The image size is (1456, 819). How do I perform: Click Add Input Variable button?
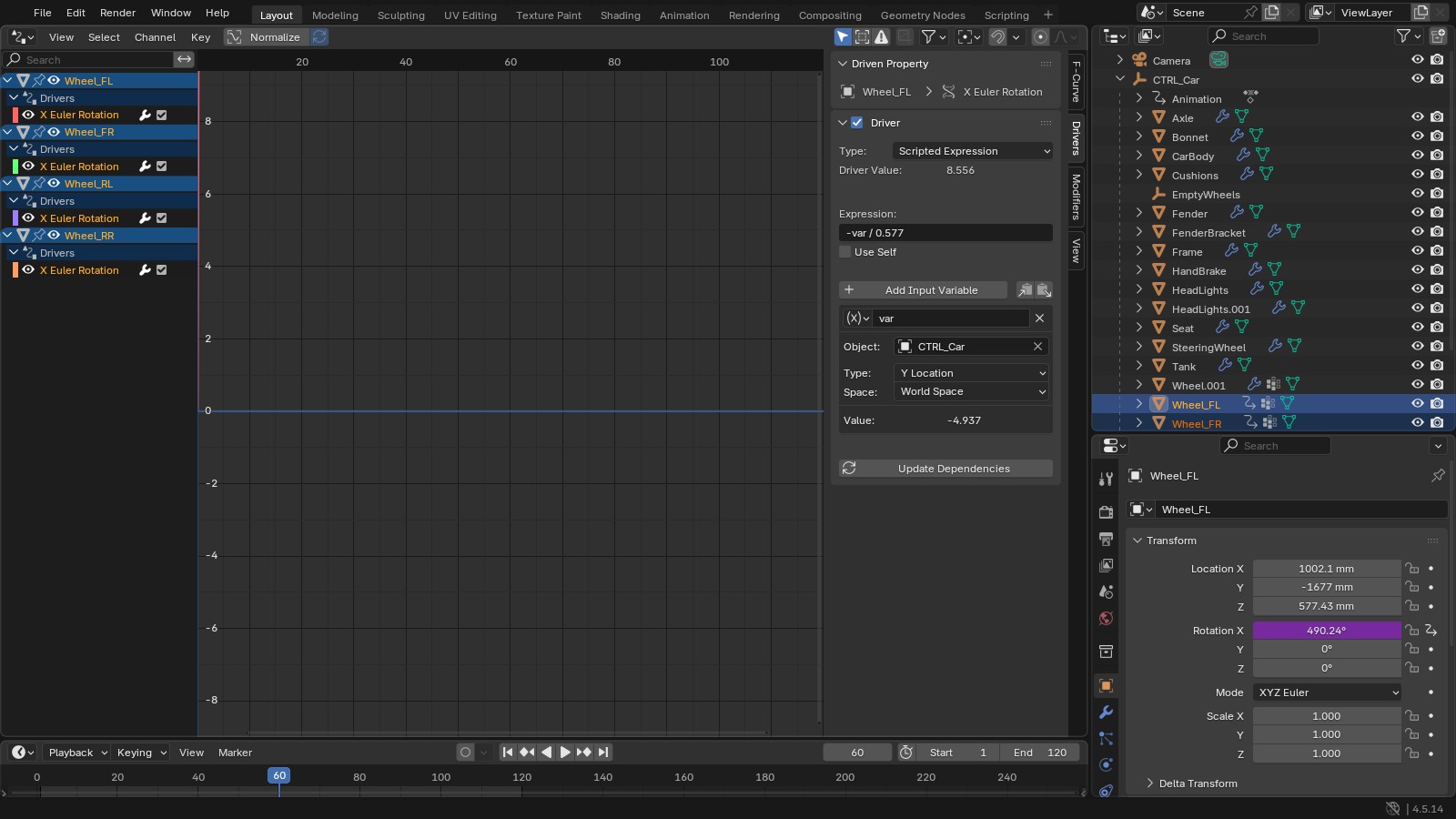tap(923, 290)
